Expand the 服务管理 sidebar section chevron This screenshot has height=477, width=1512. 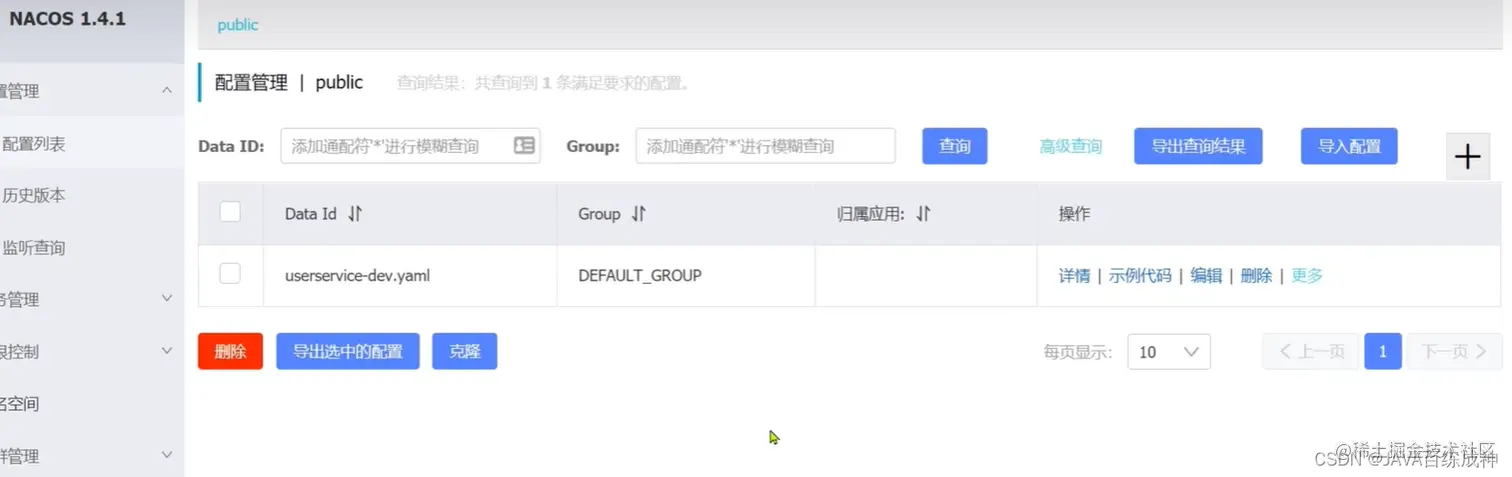pyautogui.click(x=167, y=298)
